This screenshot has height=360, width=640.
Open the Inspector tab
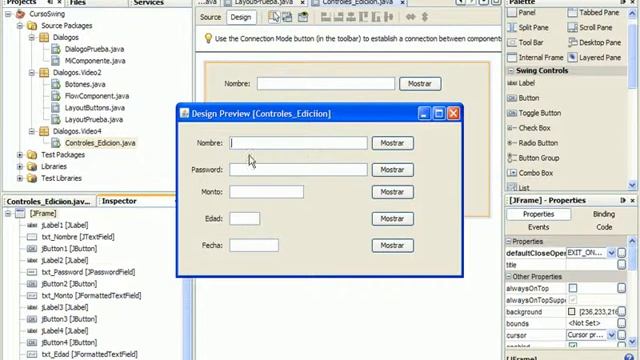(119, 201)
